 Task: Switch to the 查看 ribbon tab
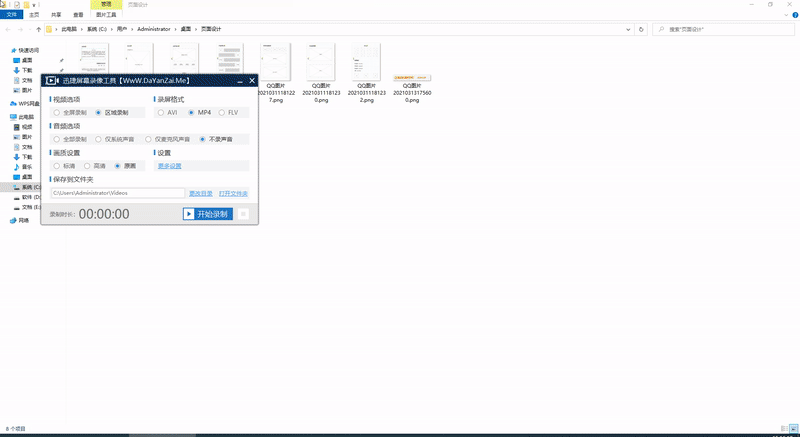78,15
